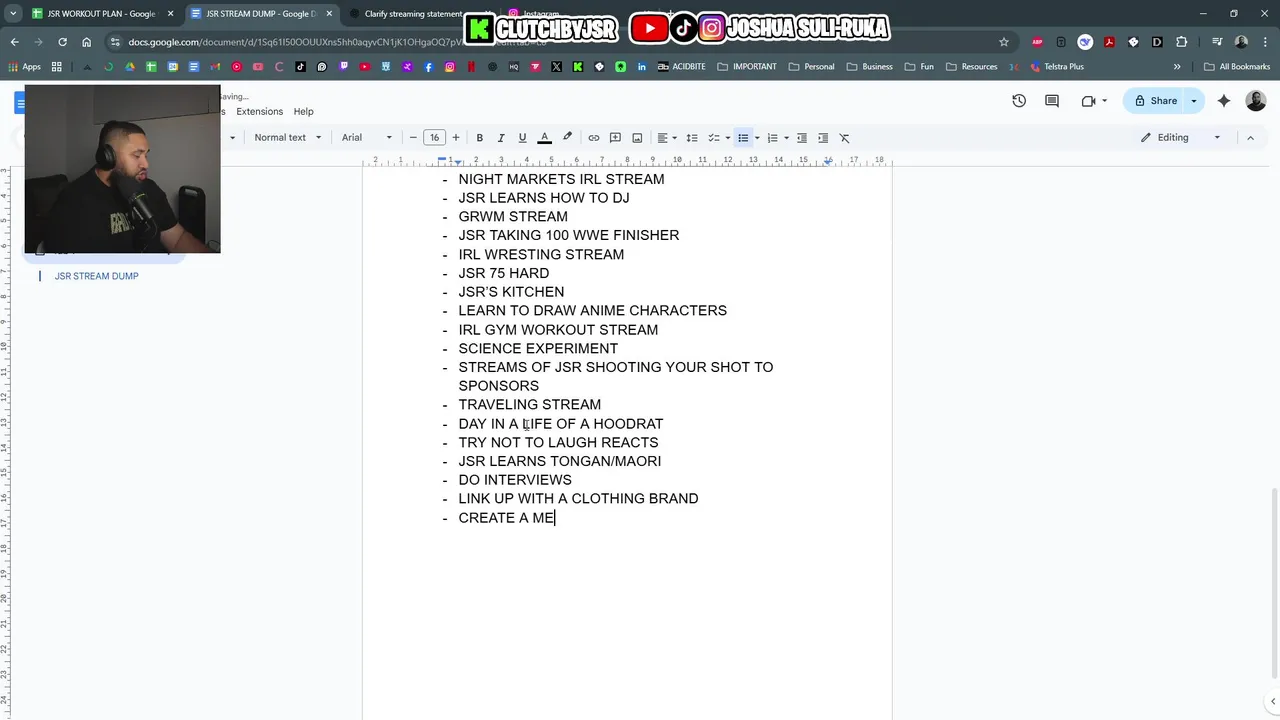Insert an image from the toolbar
This screenshot has width=1280, height=720.
(637, 138)
